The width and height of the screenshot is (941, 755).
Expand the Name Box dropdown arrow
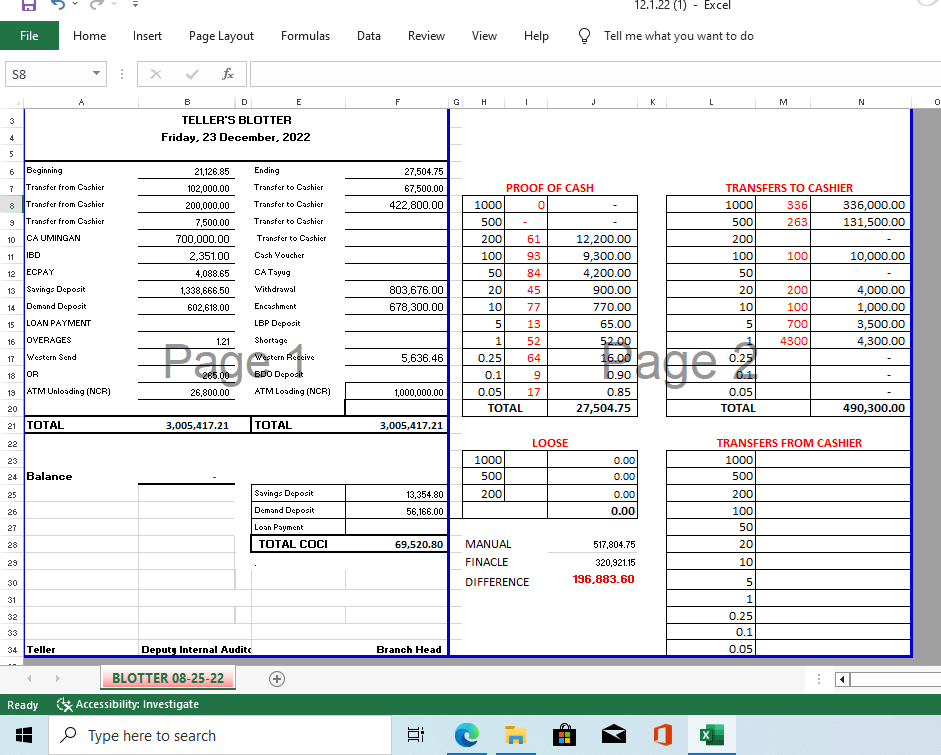click(96, 74)
